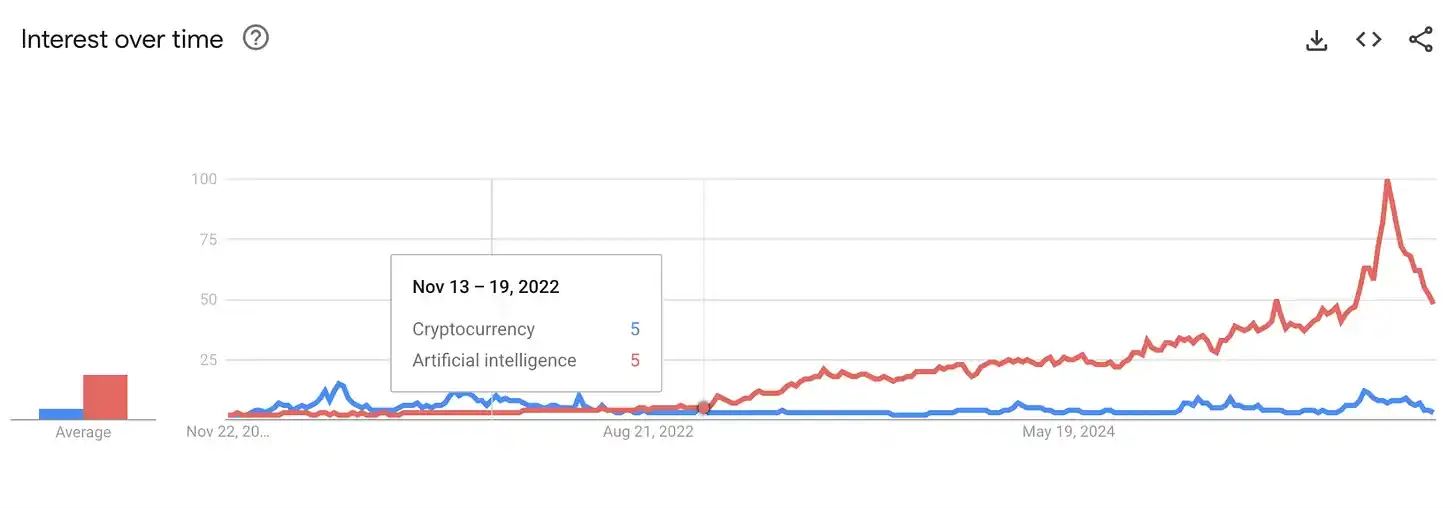
Task: Open the embed code icon
Action: pos(1369,40)
